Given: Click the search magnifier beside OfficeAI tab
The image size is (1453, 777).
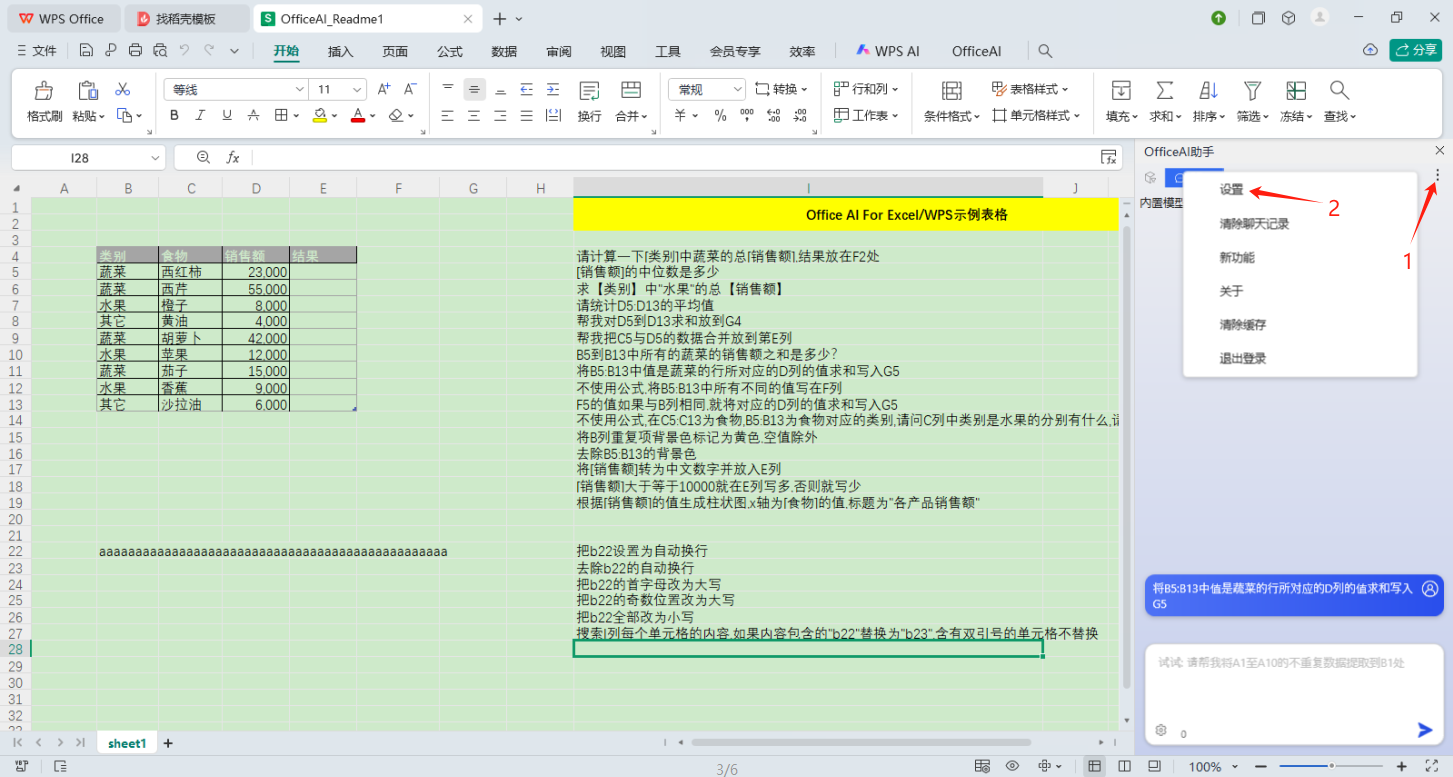Looking at the screenshot, I should click(x=1045, y=51).
